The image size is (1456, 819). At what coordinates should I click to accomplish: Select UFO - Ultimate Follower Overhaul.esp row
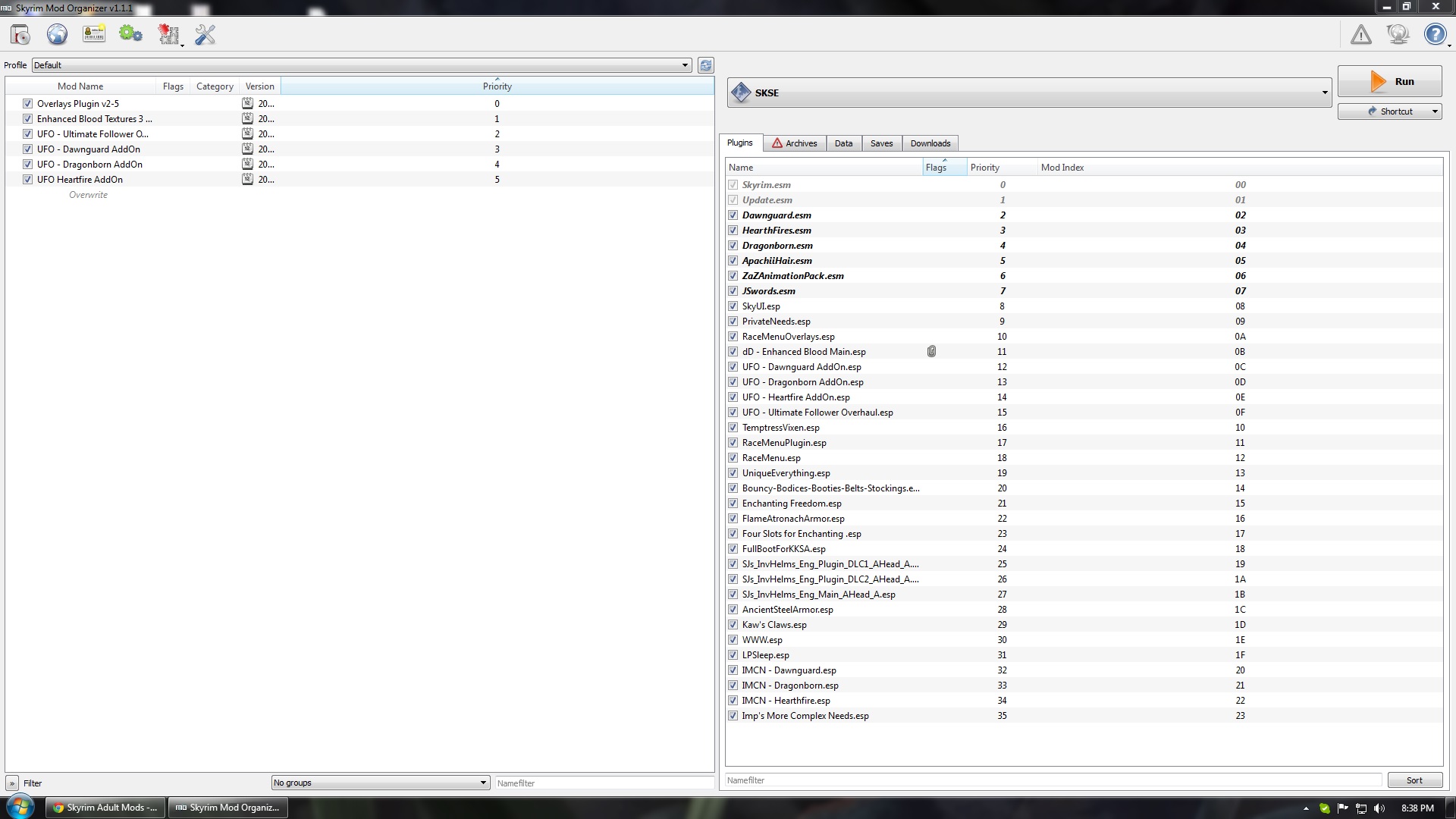click(1084, 413)
